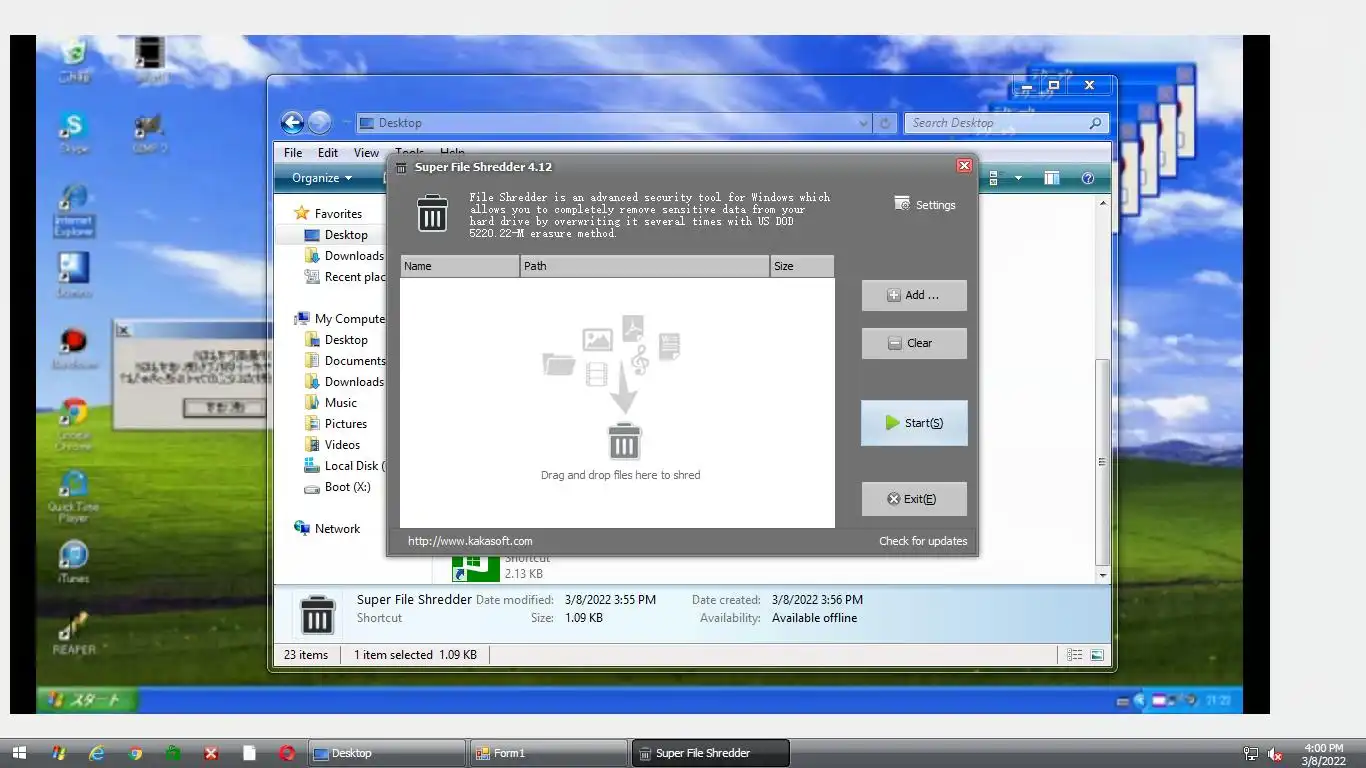Open the View menu in explorer

point(366,153)
